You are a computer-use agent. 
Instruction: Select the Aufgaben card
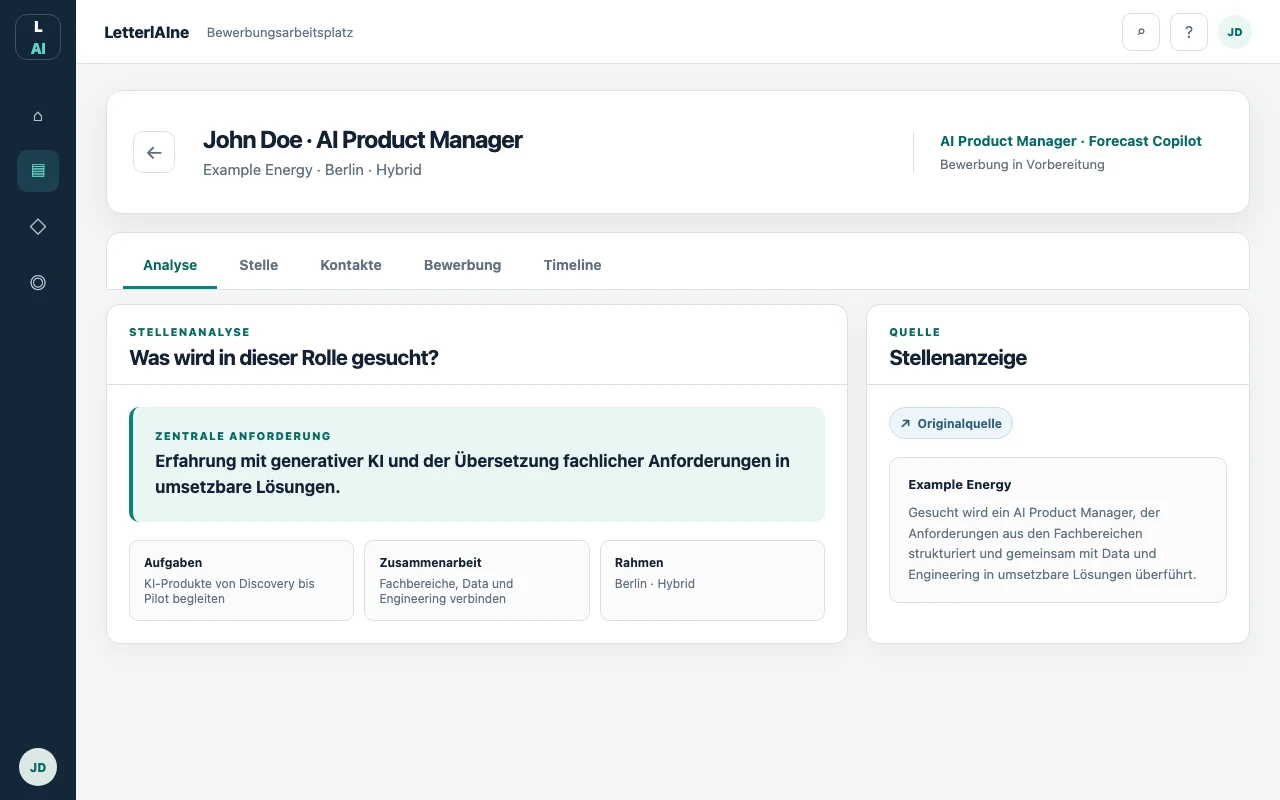tap(241, 581)
